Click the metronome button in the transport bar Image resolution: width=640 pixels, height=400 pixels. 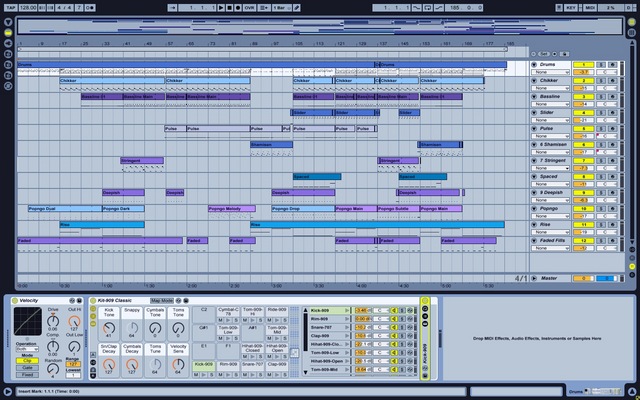[x=90, y=8]
